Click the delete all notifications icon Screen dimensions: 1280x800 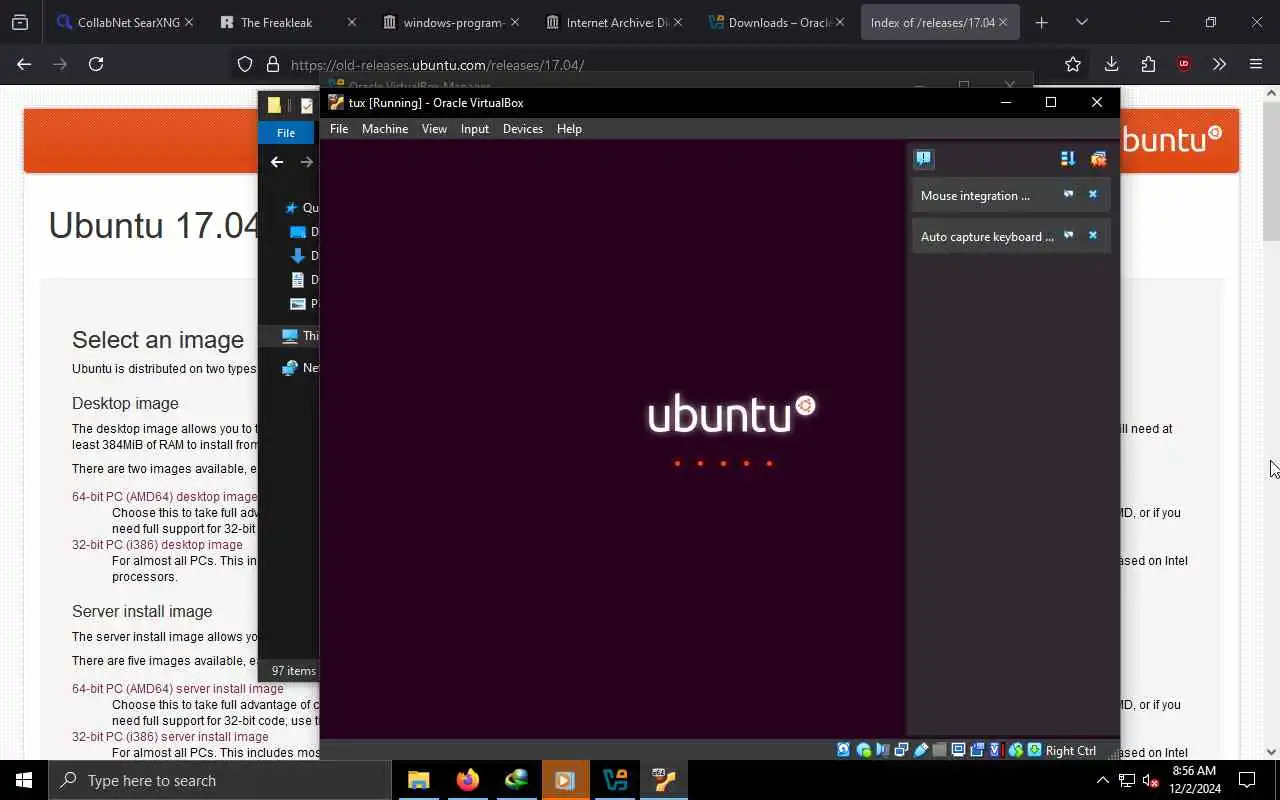pyautogui.click(x=1098, y=159)
